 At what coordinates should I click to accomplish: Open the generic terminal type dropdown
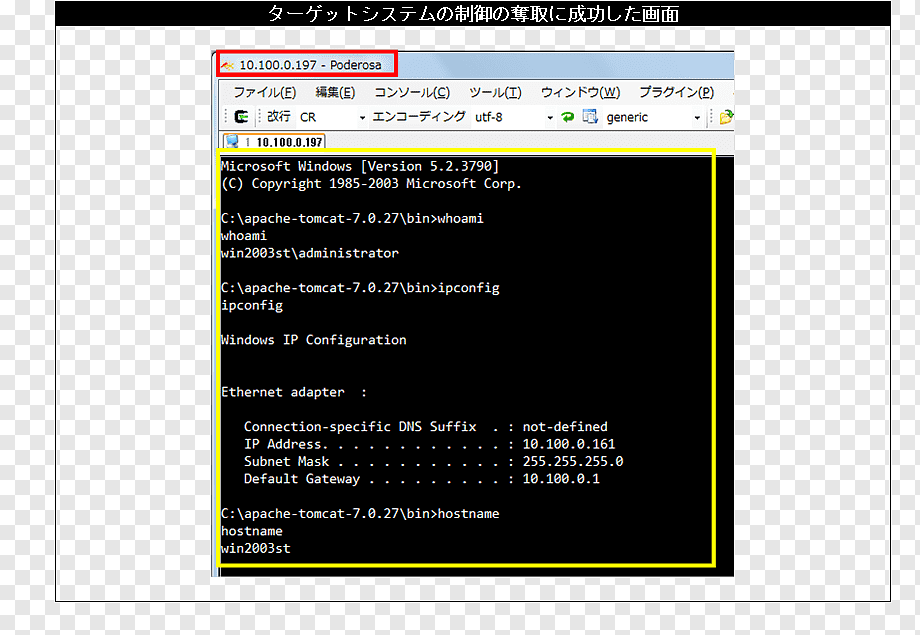[x=653, y=117]
